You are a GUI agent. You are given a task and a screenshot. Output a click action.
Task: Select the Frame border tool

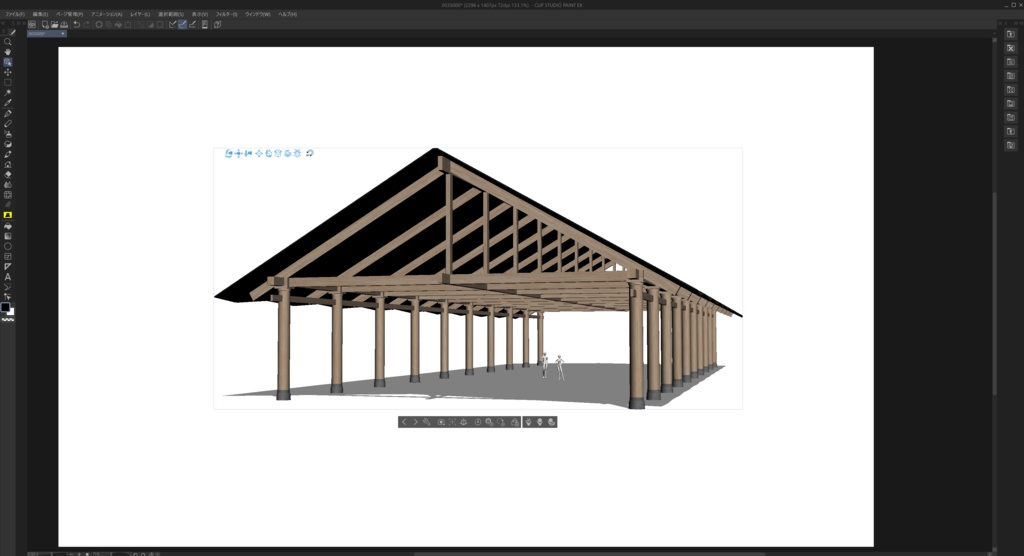(x=8, y=257)
